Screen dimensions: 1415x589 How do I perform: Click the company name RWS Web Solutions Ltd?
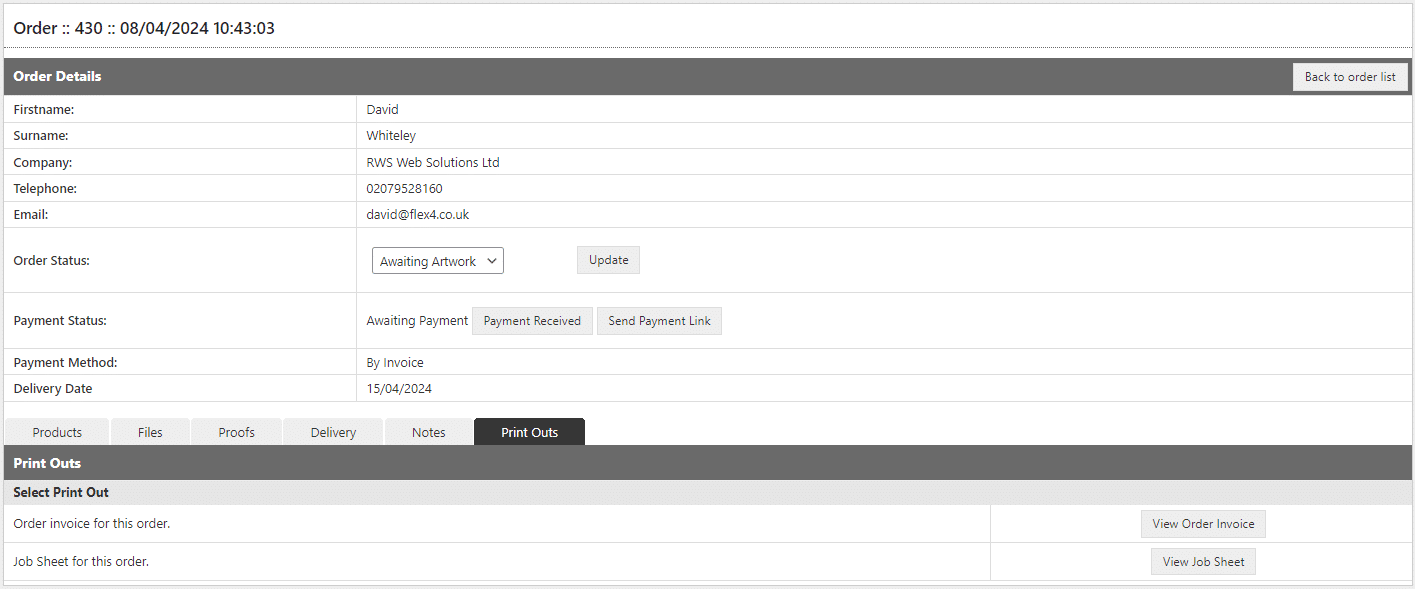click(x=433, y=161)
